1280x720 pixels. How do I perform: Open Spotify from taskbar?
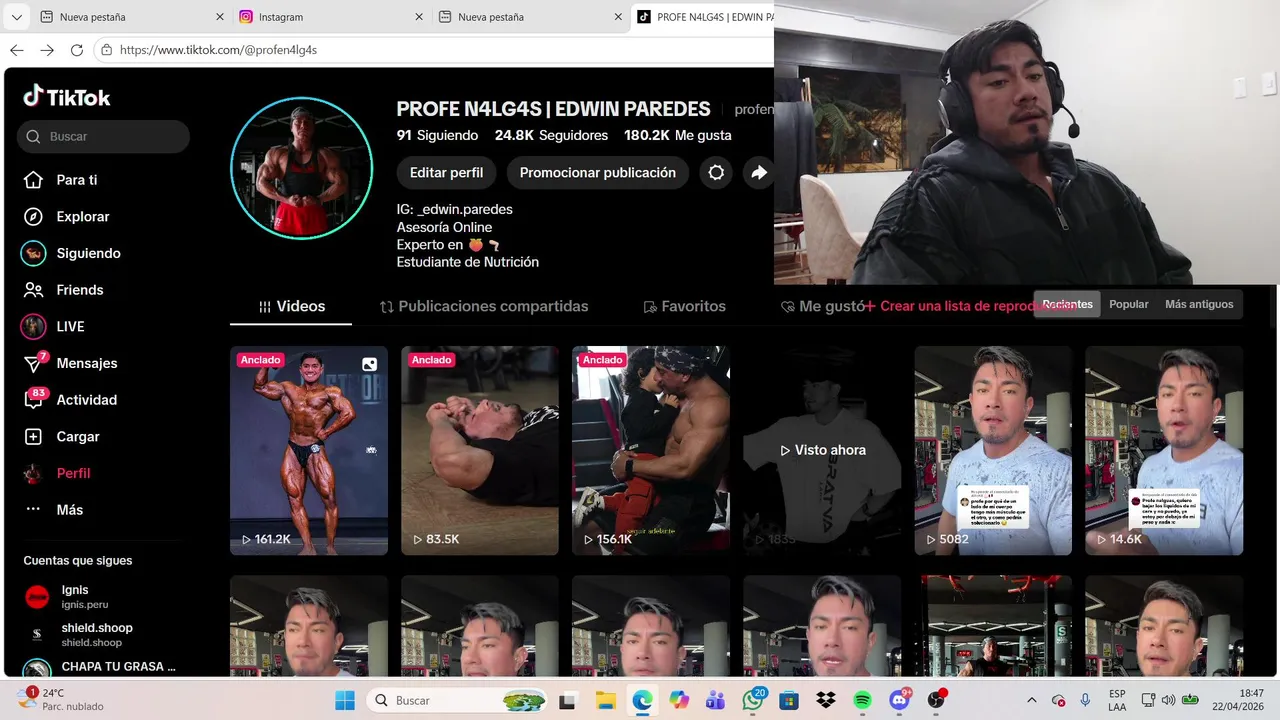pyautogui.click(x=863, y=700)
